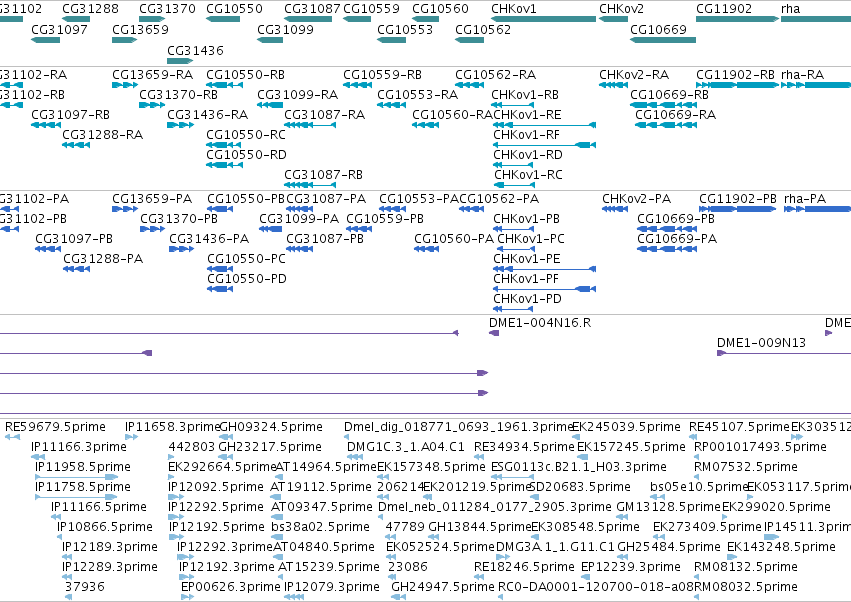Click the CG10559-RB transcript label

click(x=383, y=74)
